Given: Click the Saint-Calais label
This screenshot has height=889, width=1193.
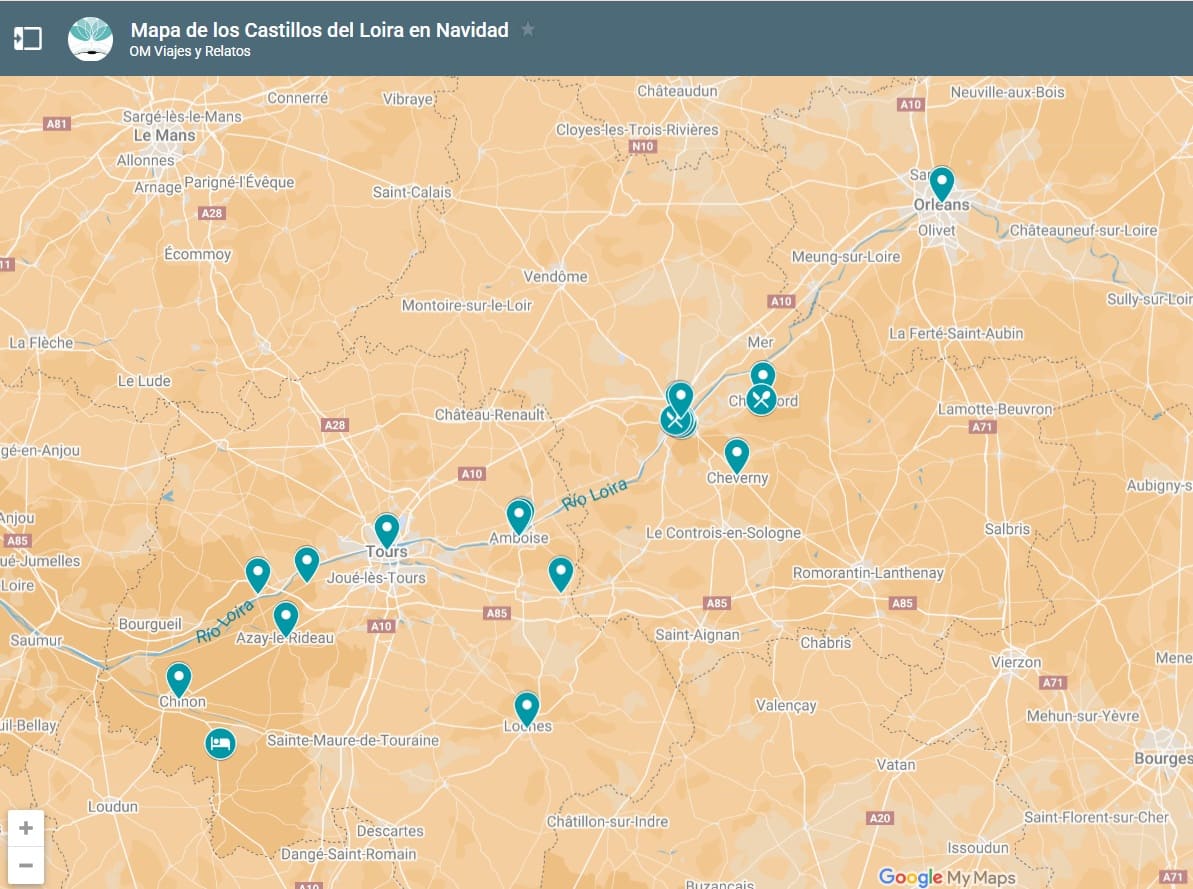Looking at the screenshot, I should pyautogui.click(x=412, y=192).
